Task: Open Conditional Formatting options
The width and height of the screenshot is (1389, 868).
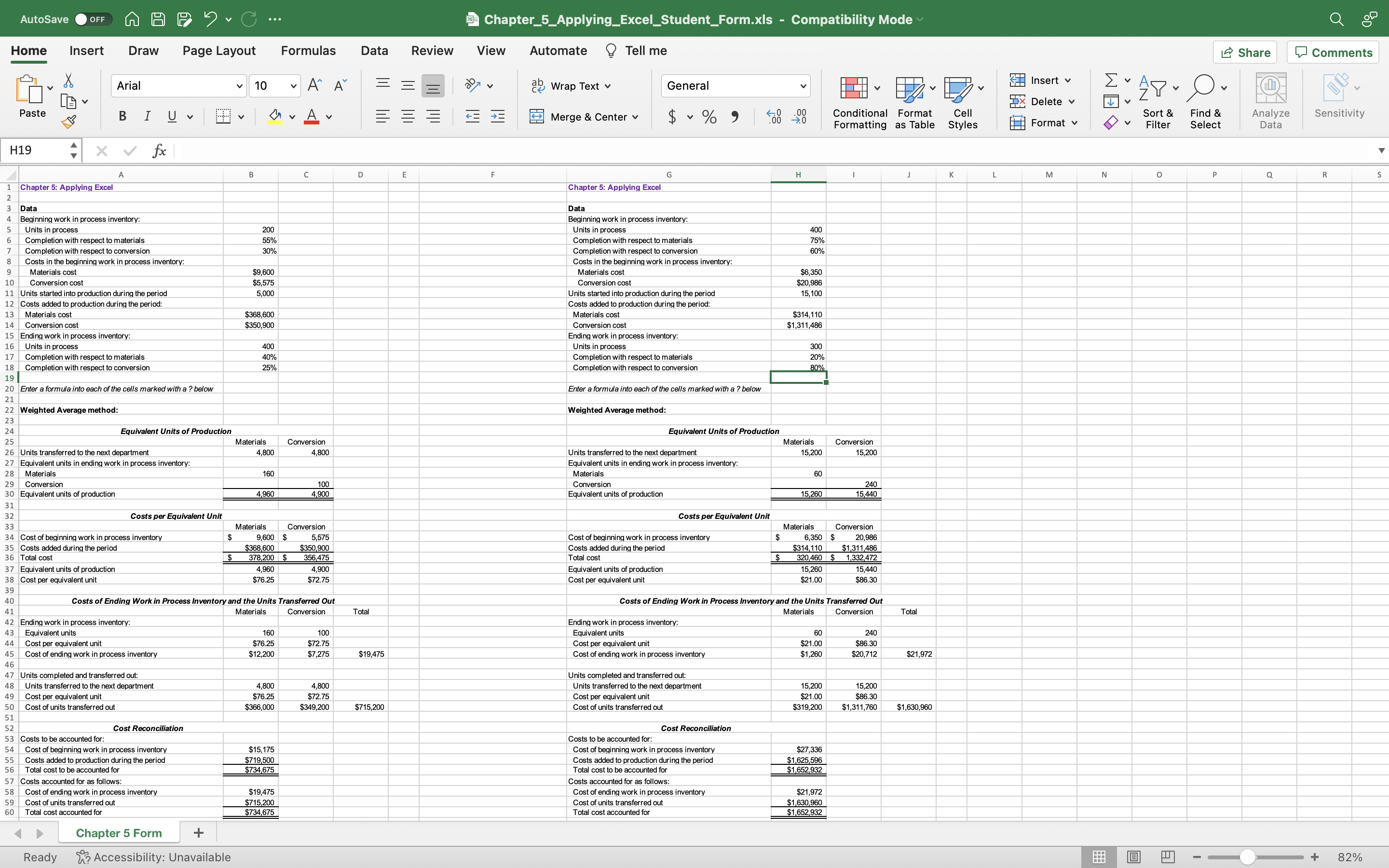Action: pyautogui.click(x=858, y=101)
